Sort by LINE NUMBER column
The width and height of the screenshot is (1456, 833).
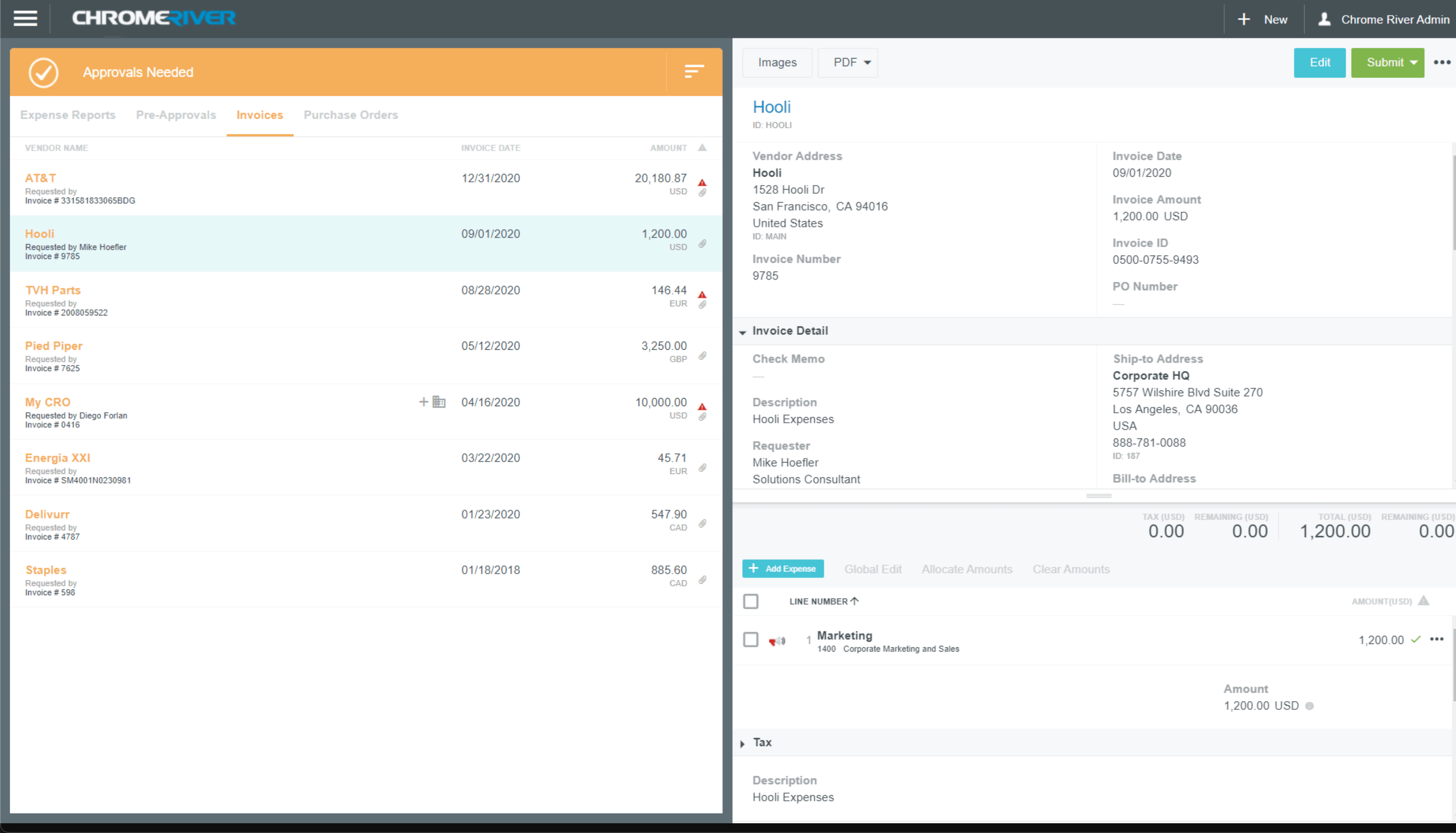pos(824,601)
